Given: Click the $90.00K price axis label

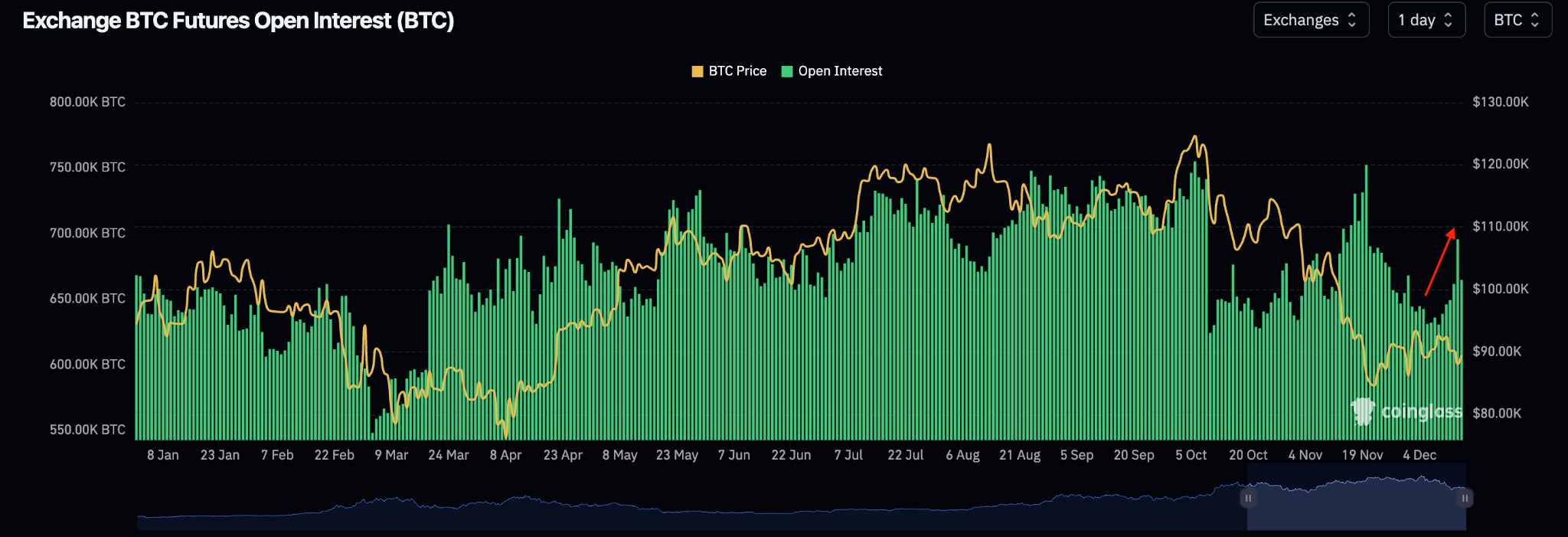Looking at the screenshot, I should [x=1497, y=351].
